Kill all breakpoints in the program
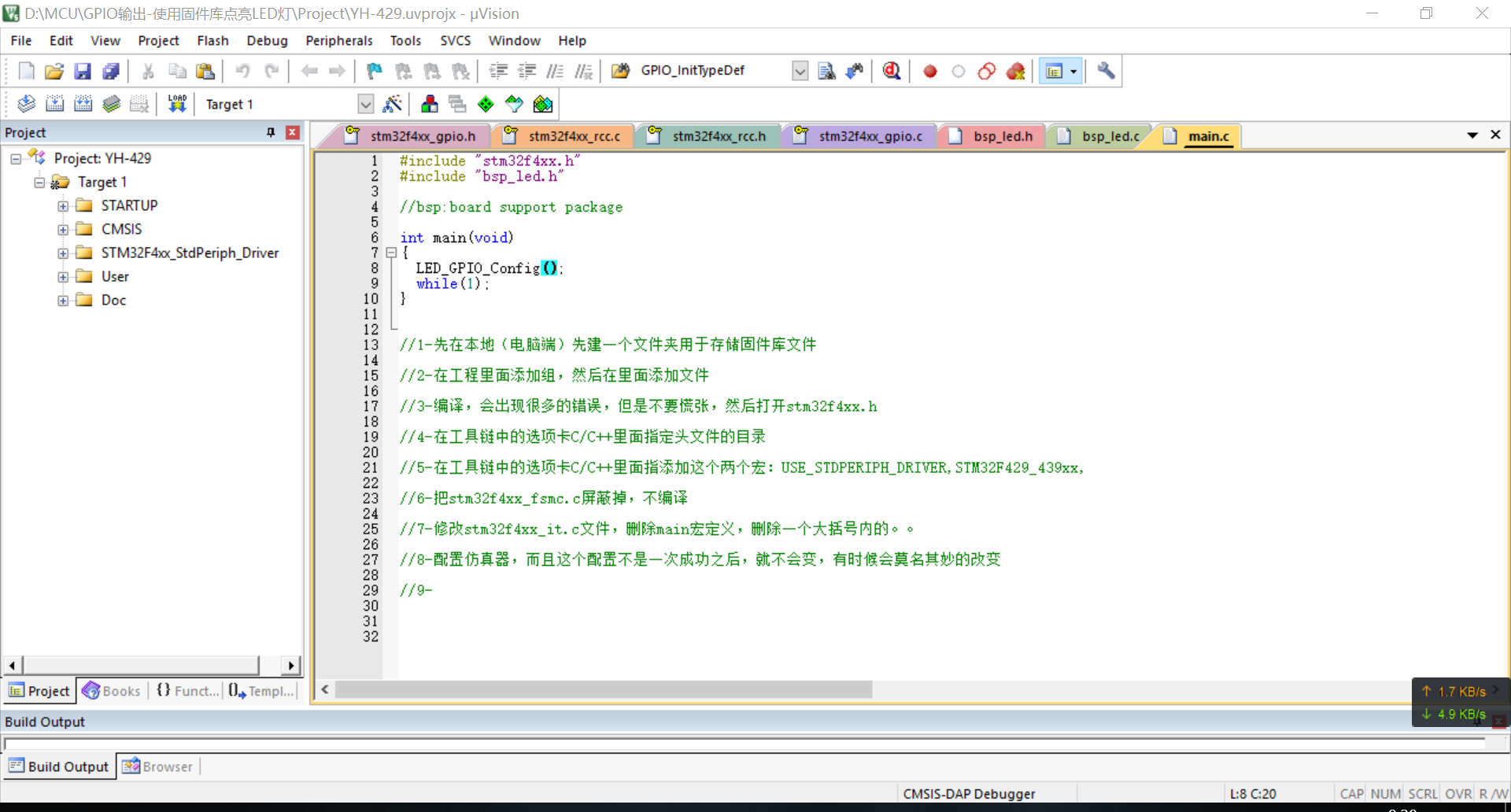This screenshot has height=812, width=1511. (1016, 71)
